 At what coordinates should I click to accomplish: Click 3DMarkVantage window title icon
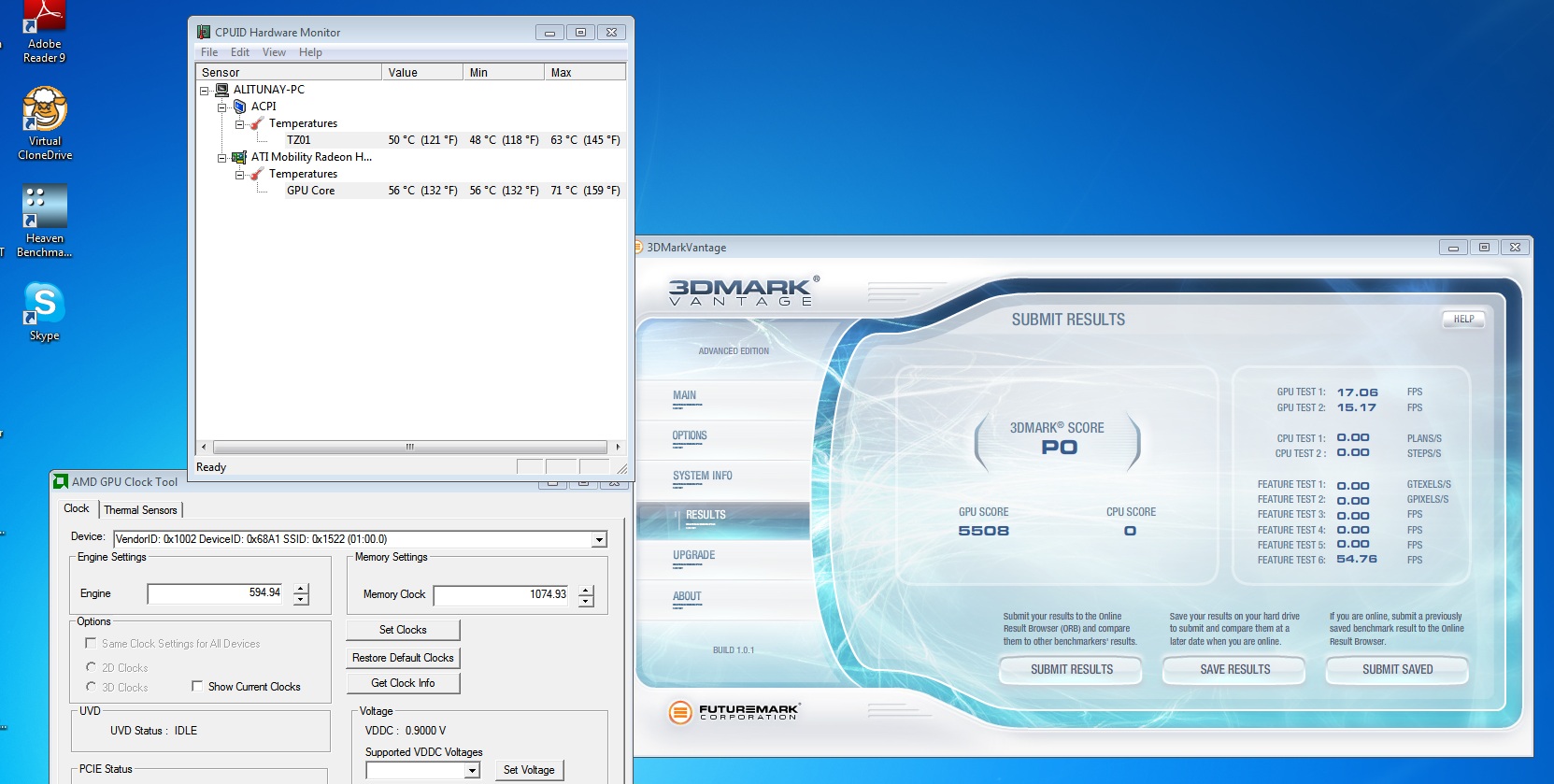[638, 248]
